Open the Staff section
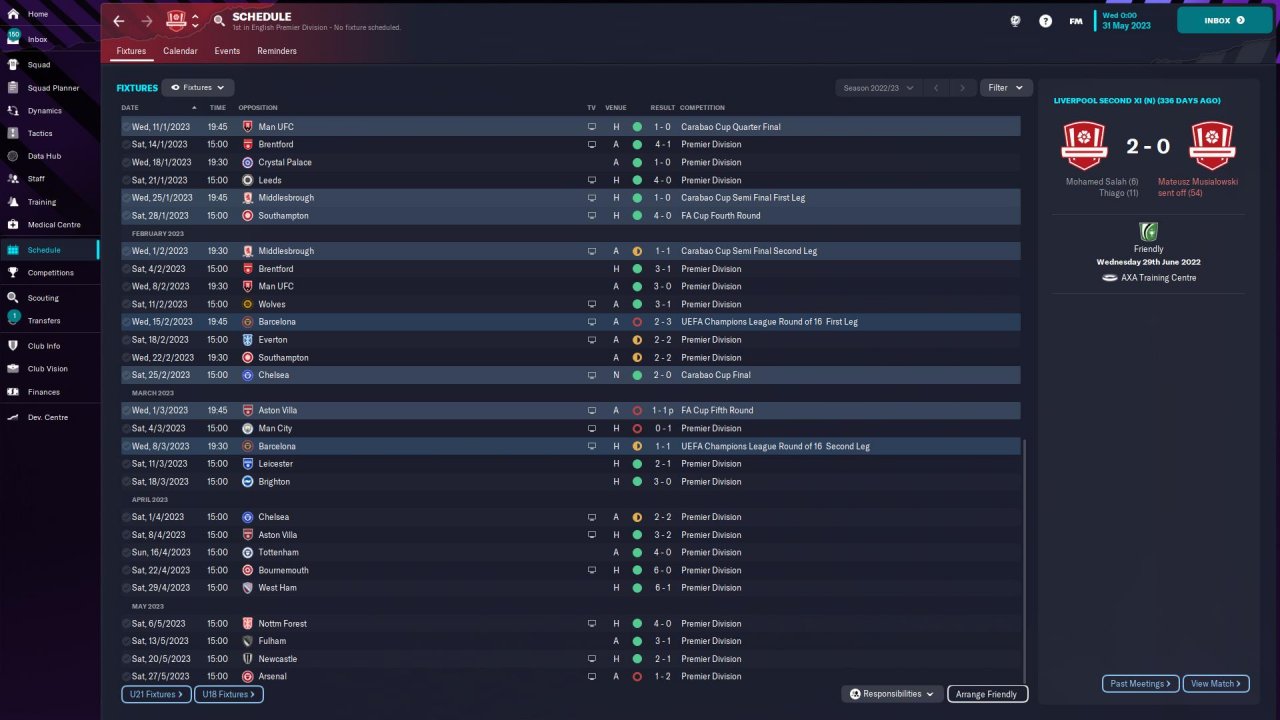The height and width of the screenshot is (720, 1280). click(36, 179)
